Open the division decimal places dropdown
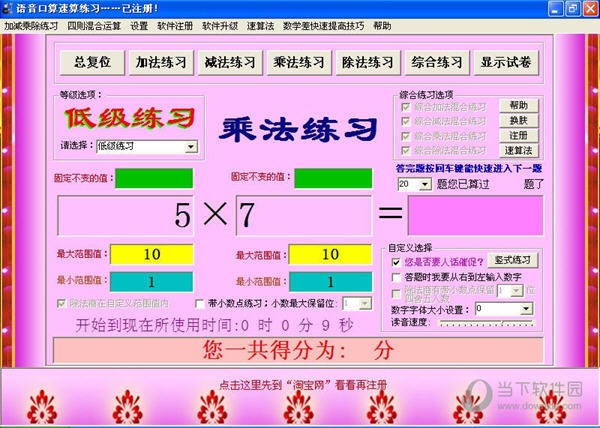 [516, 291]
